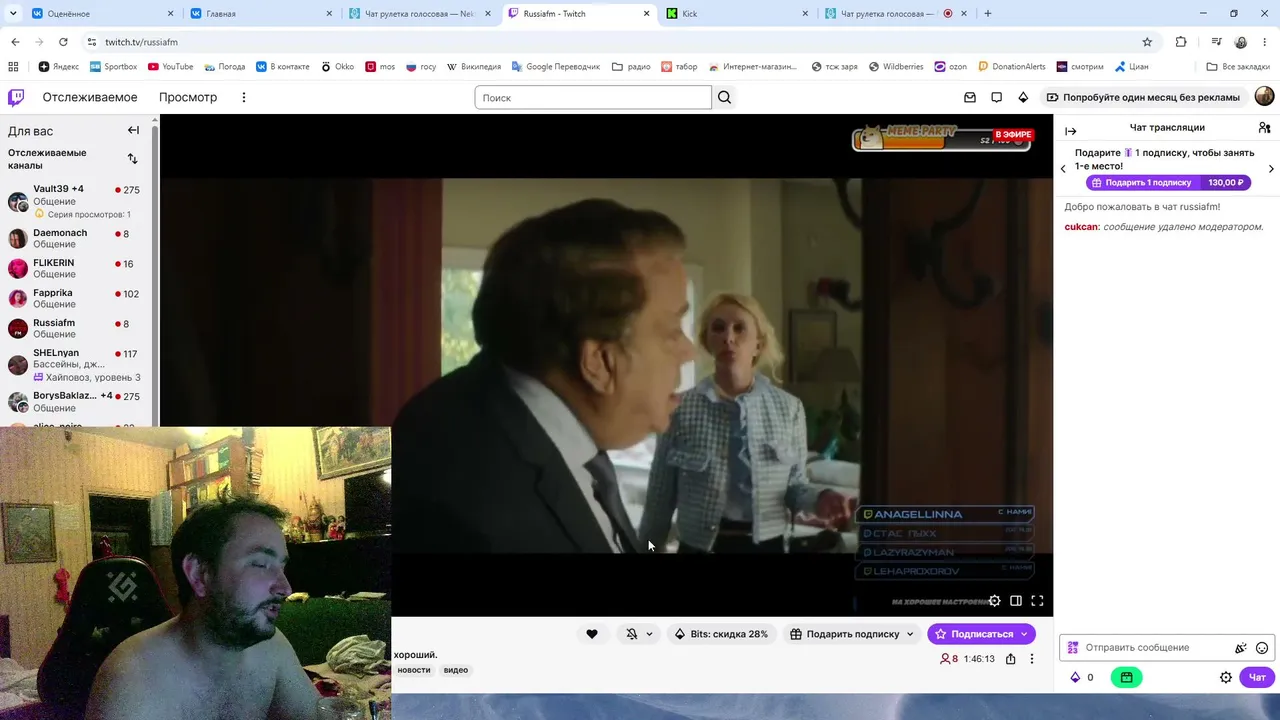
Task: Open the chat celebration effects icon
Action: coord(1241,648)
